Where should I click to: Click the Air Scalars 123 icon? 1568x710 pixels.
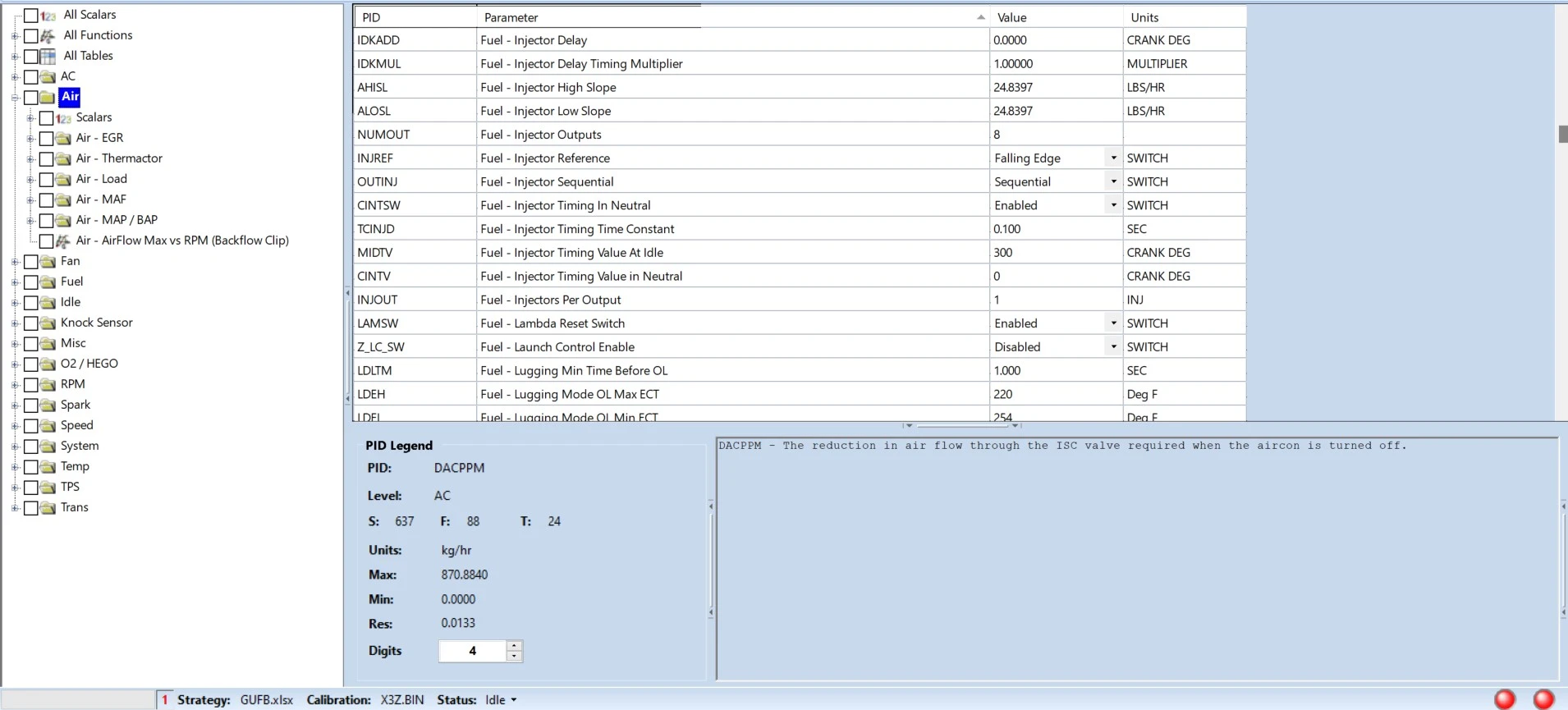click(64, 118)
